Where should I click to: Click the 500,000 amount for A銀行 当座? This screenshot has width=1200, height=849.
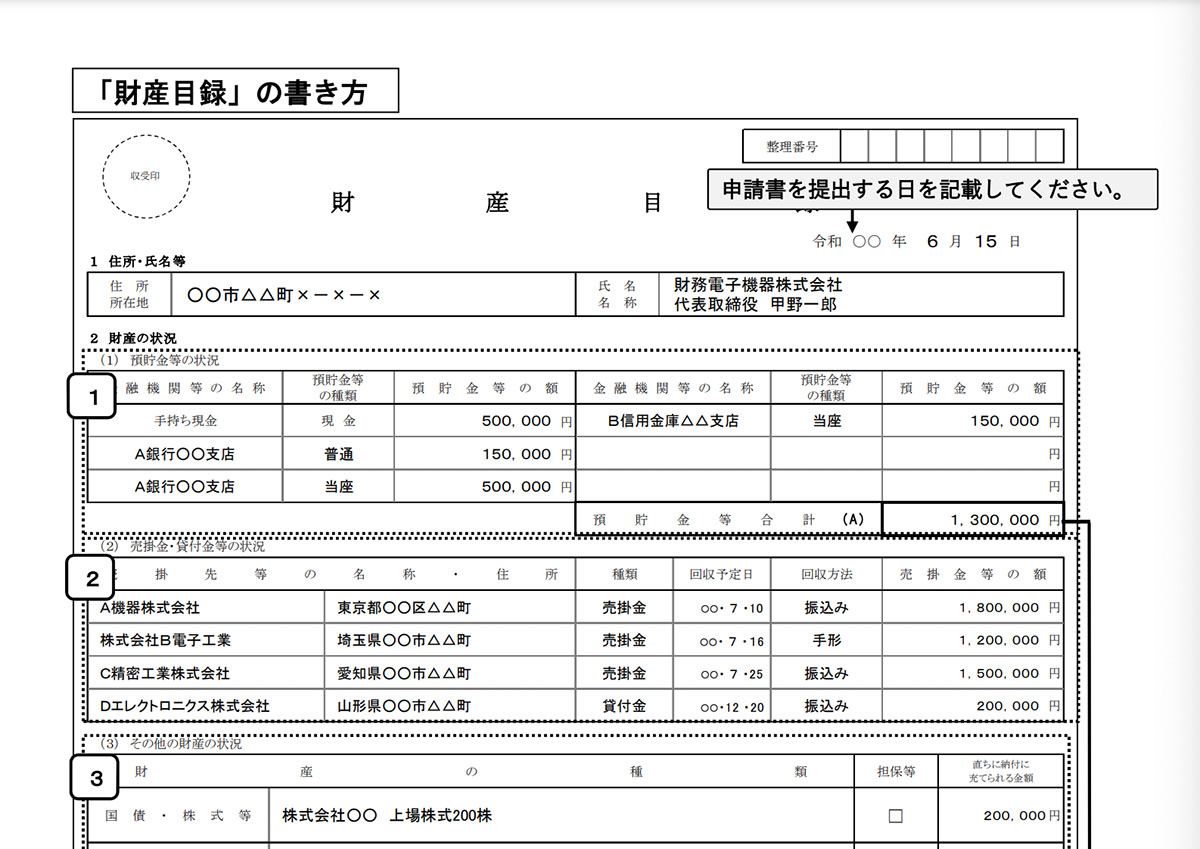coord(516,487)
